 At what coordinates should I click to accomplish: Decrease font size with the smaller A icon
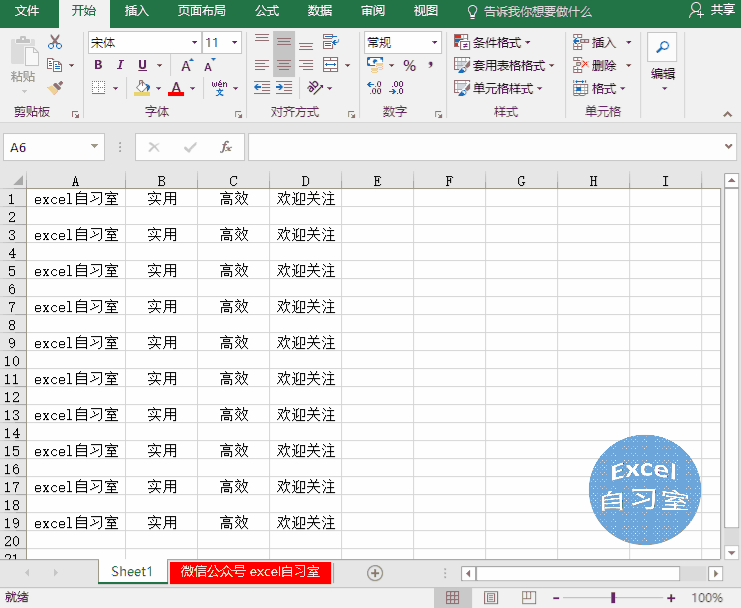pyautogui.click(x=209, y=65)
